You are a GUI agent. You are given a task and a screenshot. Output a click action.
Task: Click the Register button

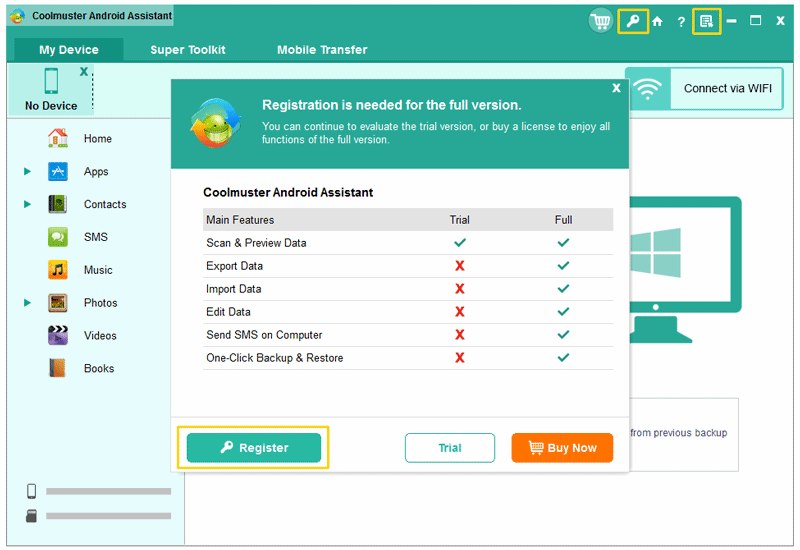coord(254,447)
